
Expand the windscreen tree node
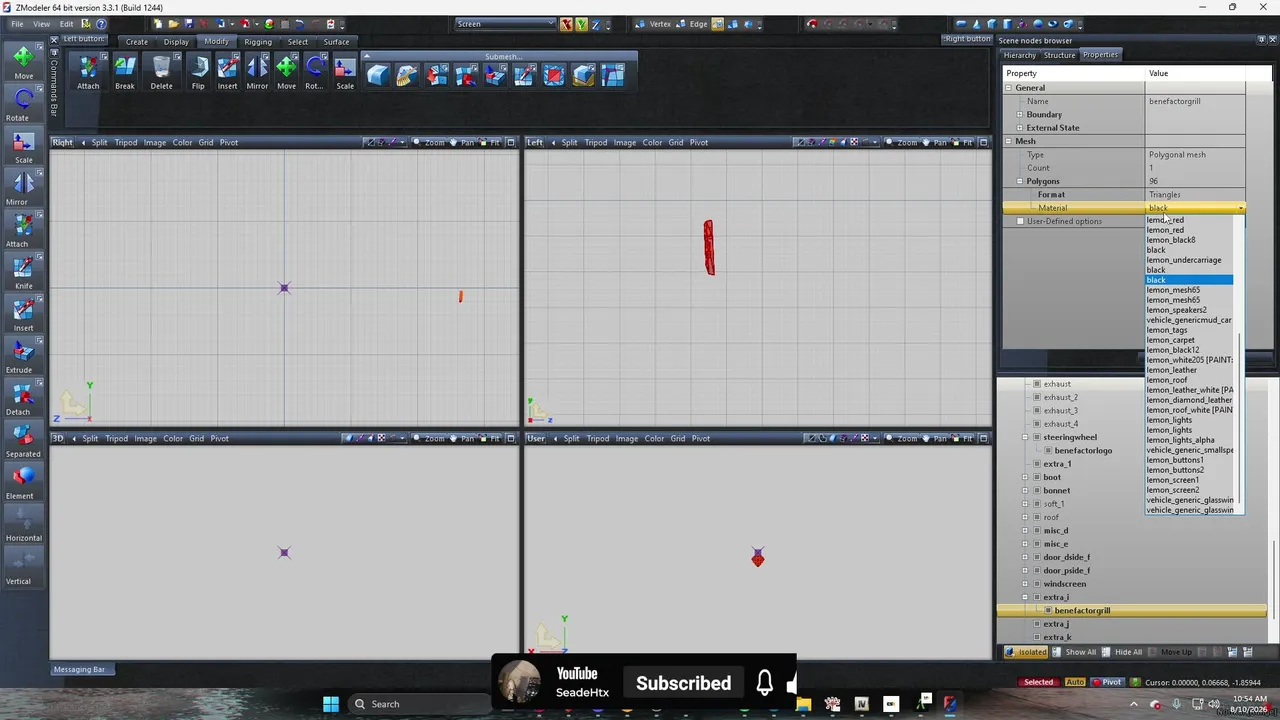[x=1025, y=584]
